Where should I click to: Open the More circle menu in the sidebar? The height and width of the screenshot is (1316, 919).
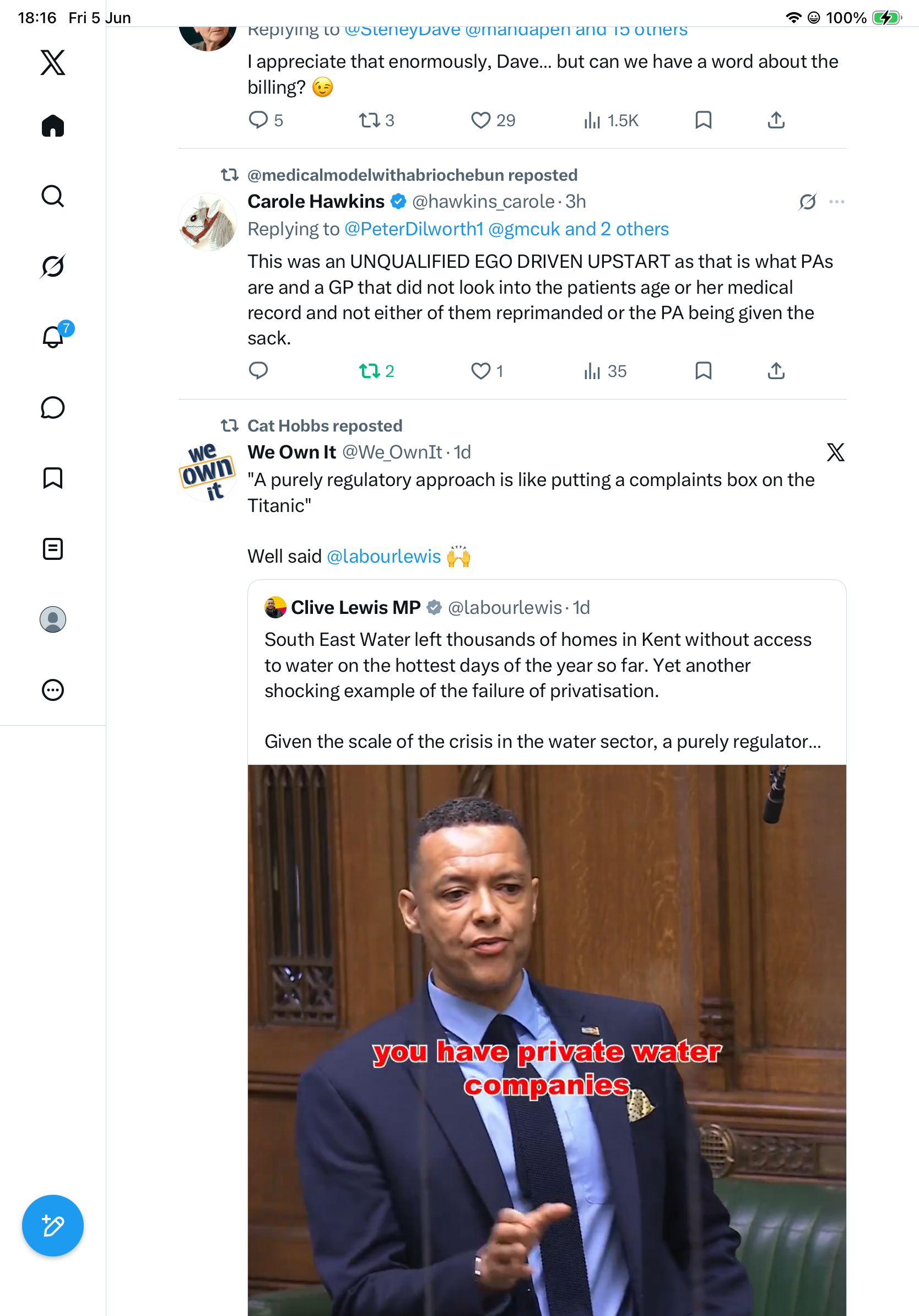coord(53,690)
